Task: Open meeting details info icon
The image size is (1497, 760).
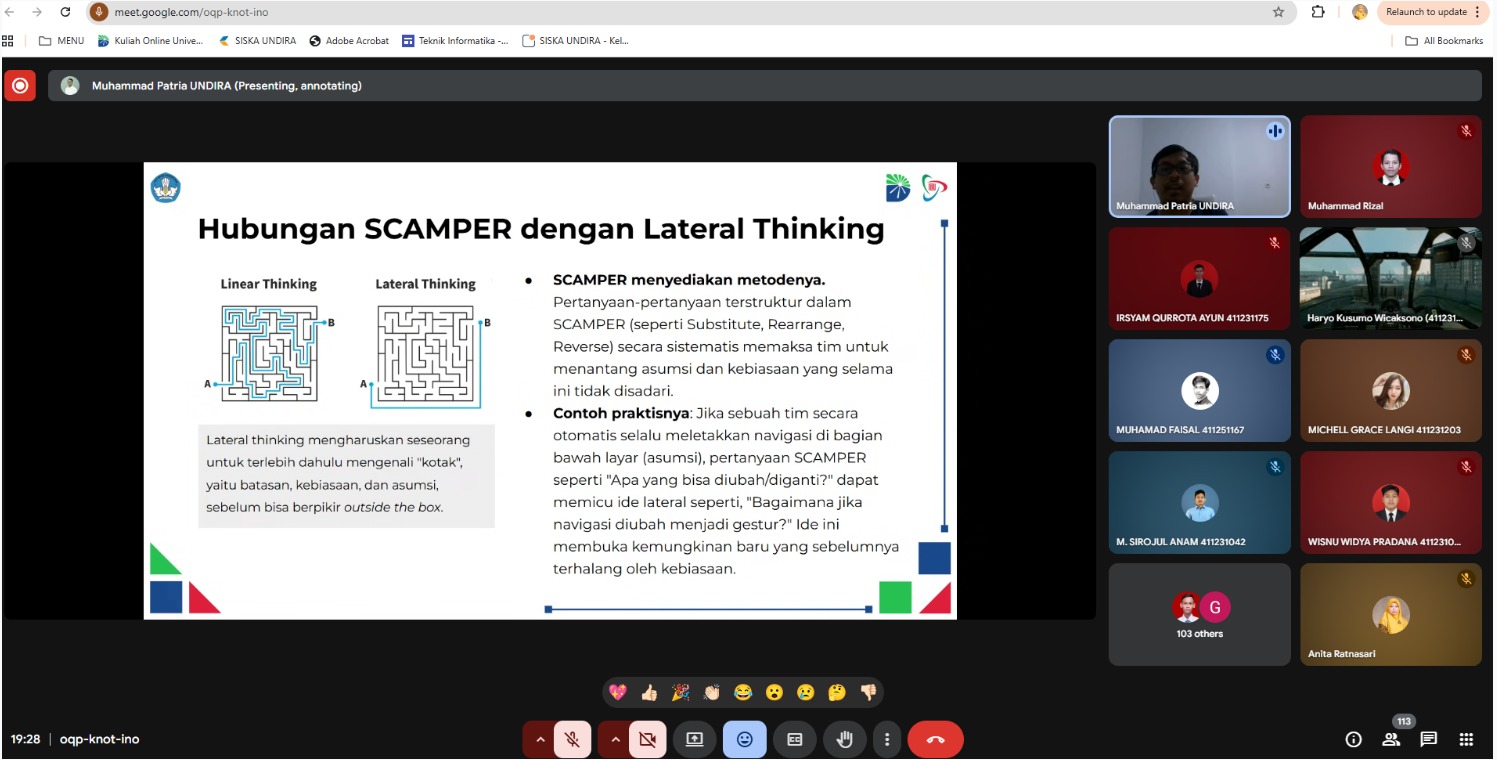Action: (x=1354, y=740)
